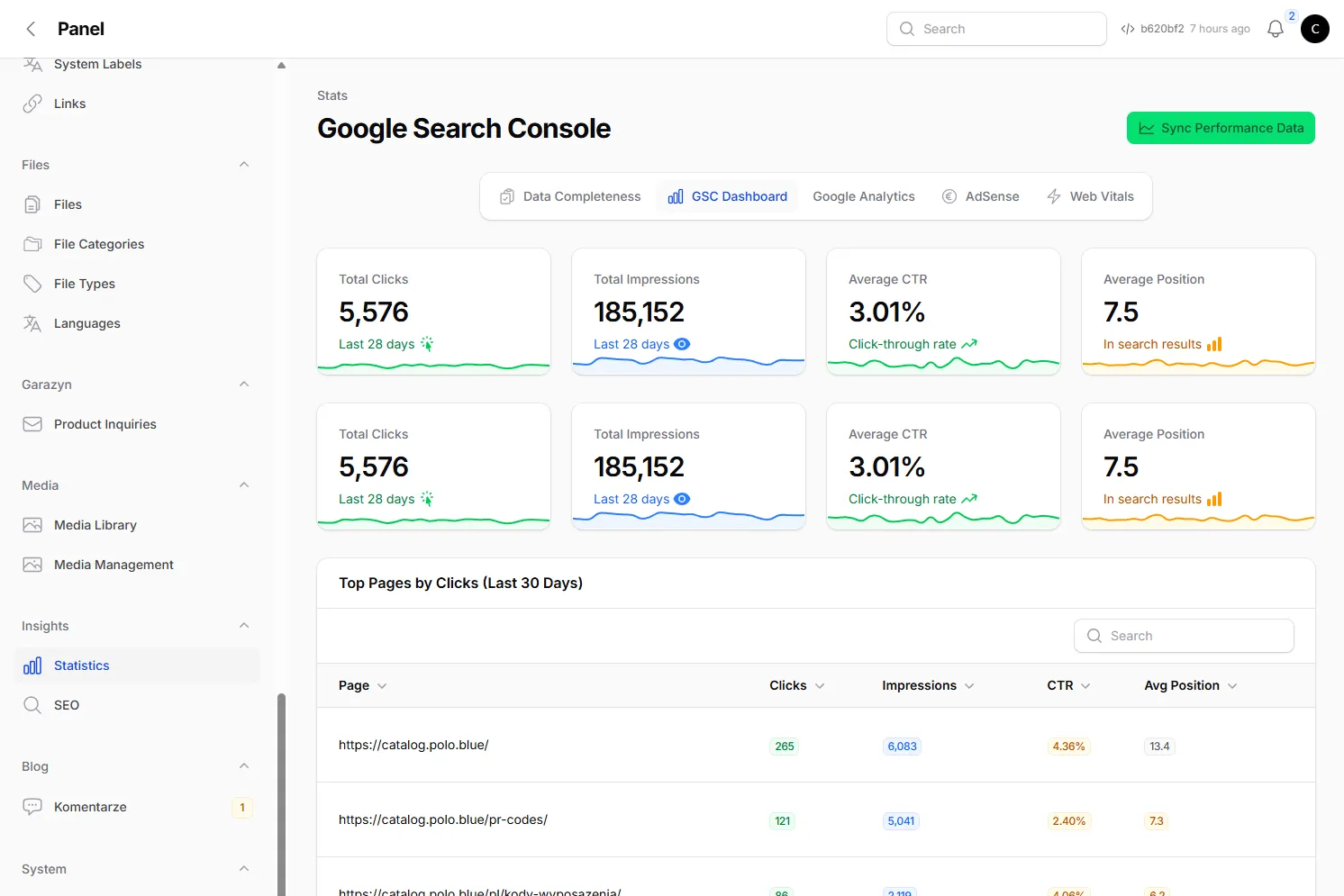Screen dimensions: 1344x896
Task: Sort table by Impressions column chevron
Action: tap(969, 686)
